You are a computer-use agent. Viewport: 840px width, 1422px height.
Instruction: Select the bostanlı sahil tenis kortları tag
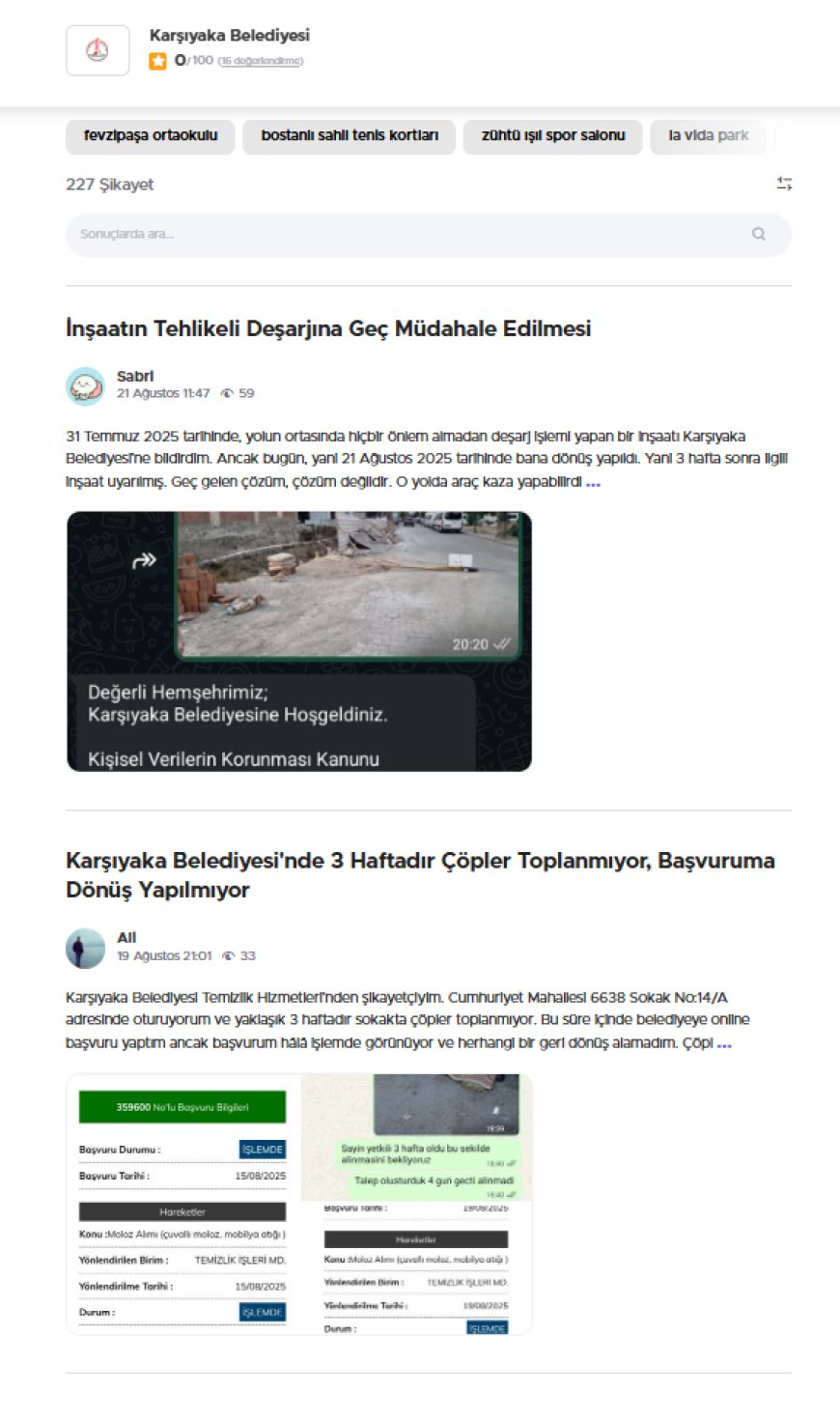349,136
